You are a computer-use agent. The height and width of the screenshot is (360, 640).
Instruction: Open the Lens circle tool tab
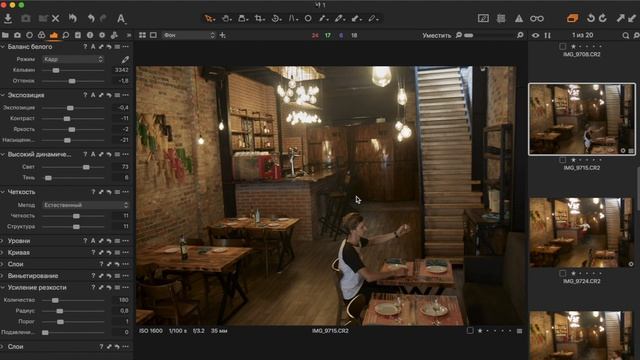tap(29, 36)
